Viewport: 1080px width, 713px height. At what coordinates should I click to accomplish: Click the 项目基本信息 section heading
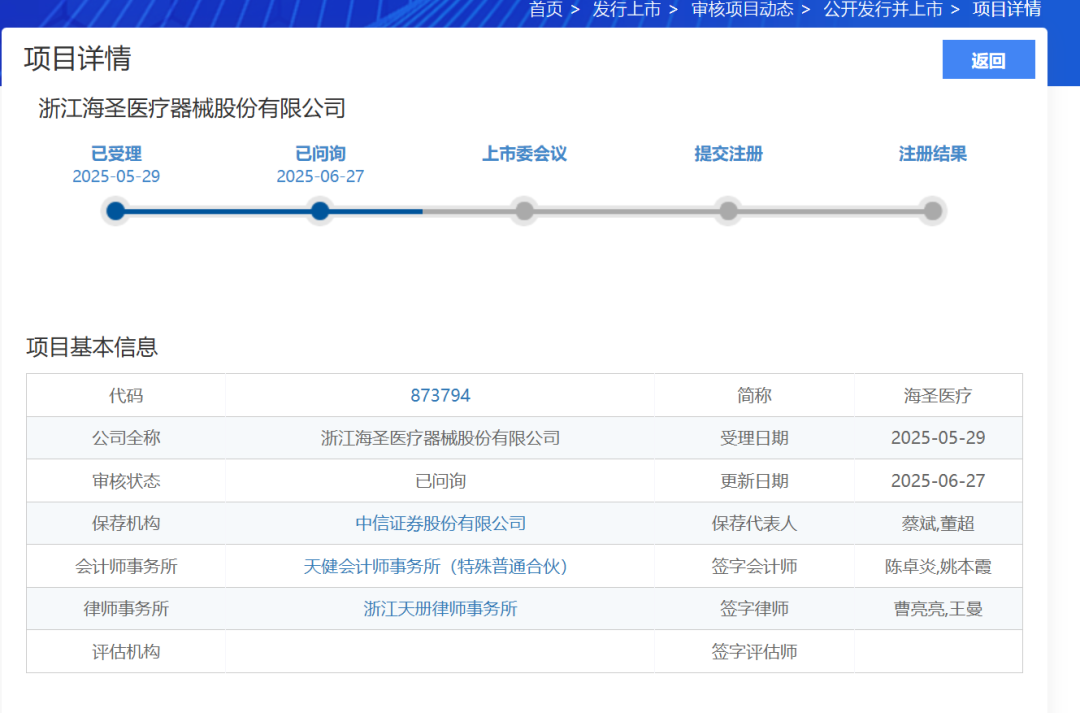tap(92, 347)
